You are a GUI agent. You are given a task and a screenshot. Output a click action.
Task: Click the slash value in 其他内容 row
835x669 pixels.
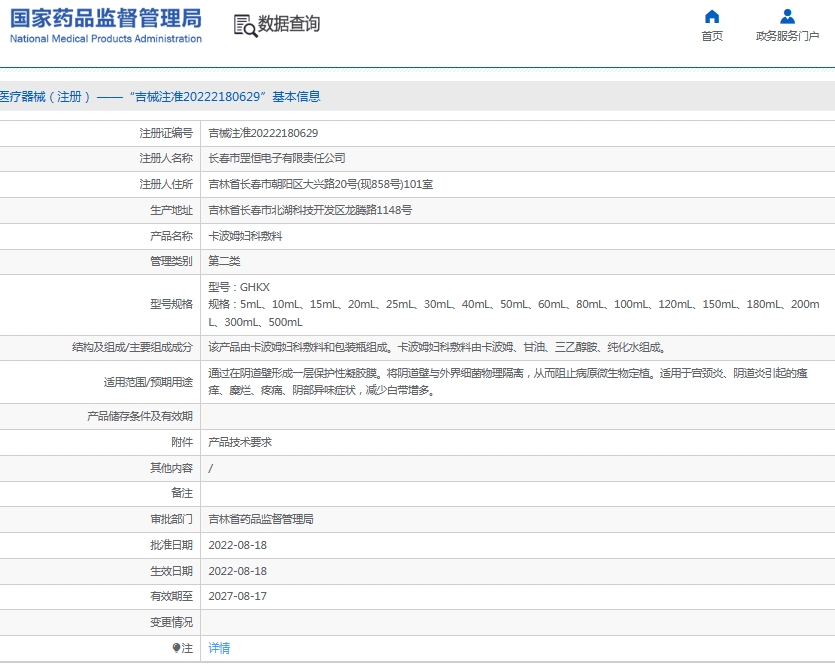[211, 468]
